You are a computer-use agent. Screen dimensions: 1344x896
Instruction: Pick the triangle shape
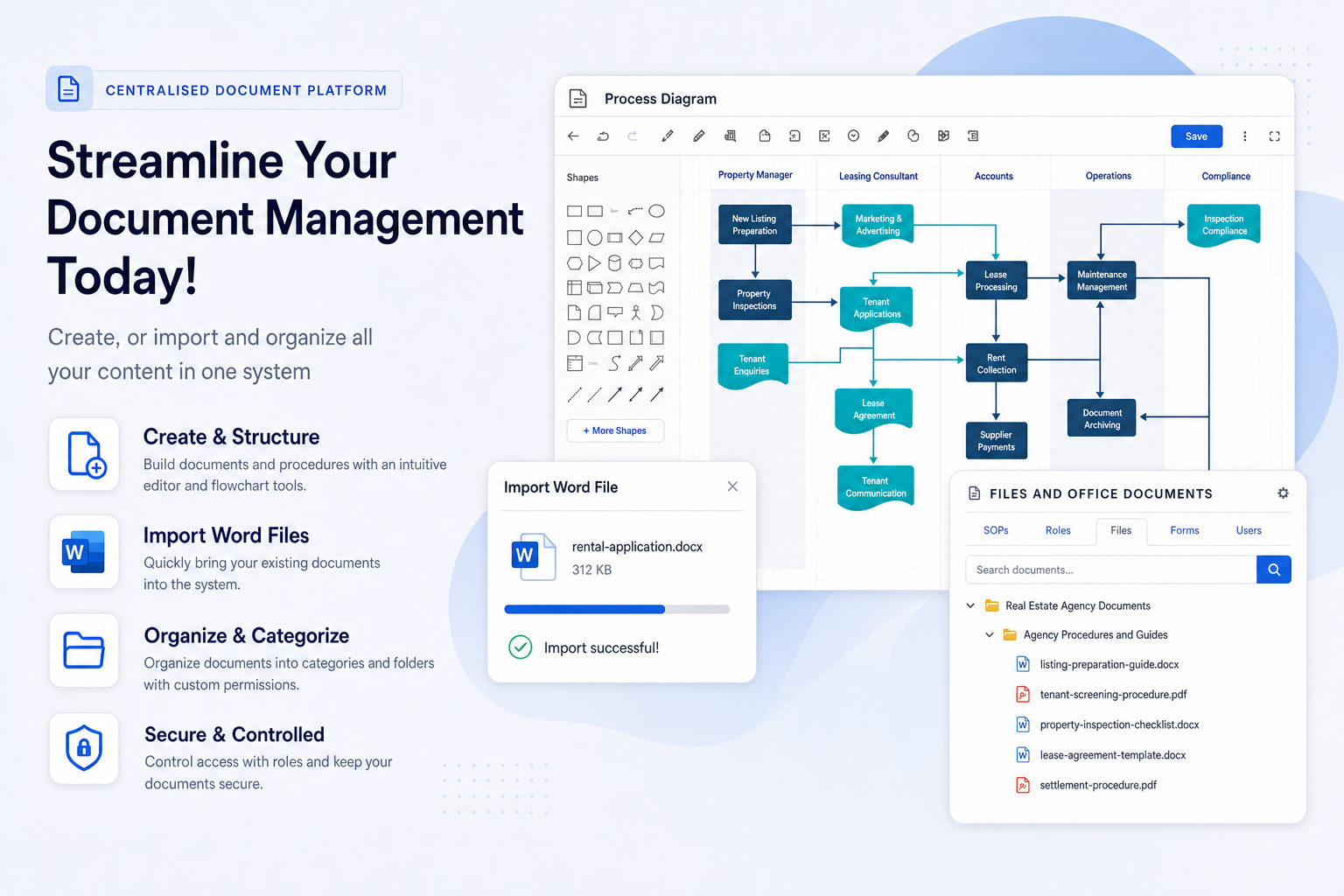(x=594, y=262)
